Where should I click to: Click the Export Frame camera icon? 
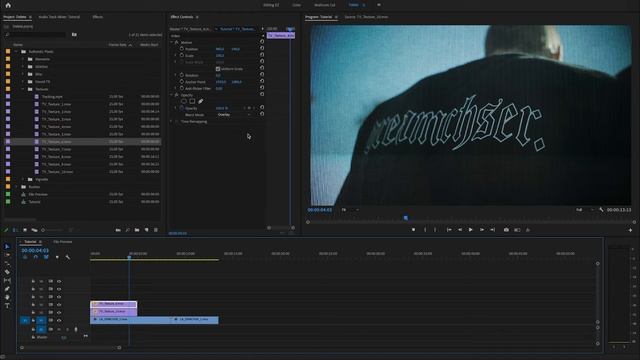pos(506,230)
